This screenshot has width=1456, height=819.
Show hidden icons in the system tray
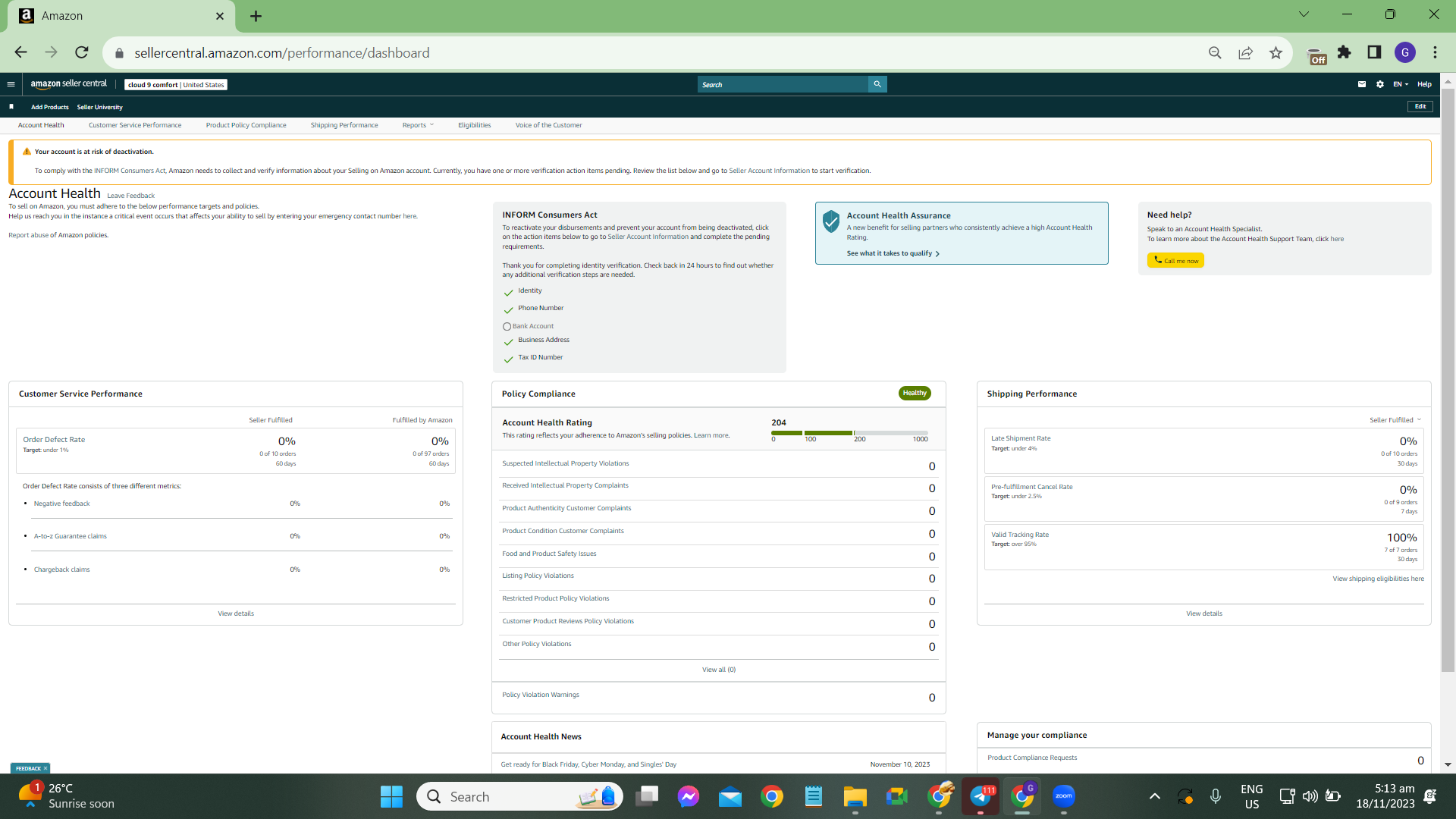[x=1154, y=796]
